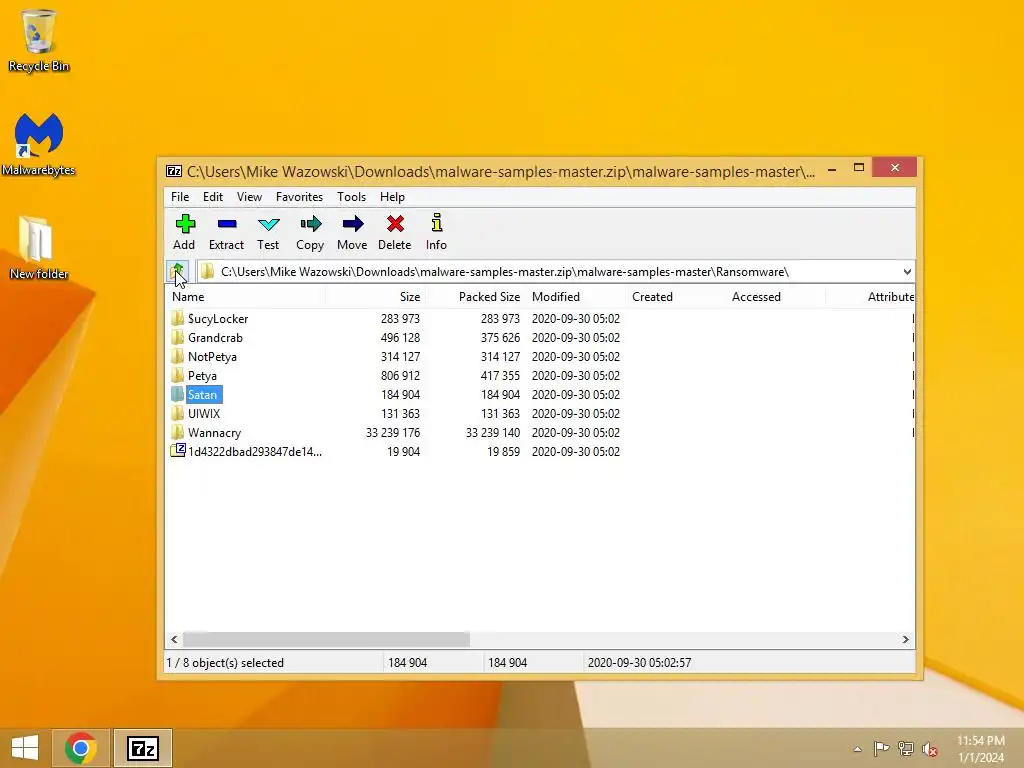Select the Malwarebytes desktop shortcut
This screenshot has width=1024, height=768.
39,144
